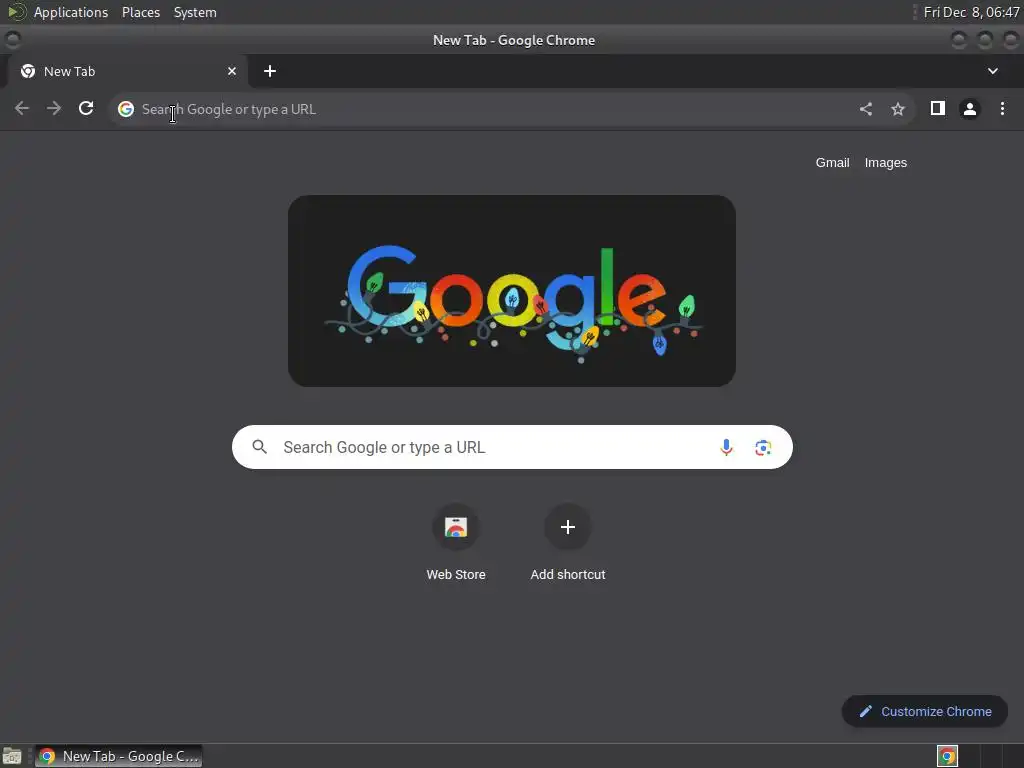Open the window menu button in the title bar
The height and width of the screenshot is (768, 1024).
12,39
